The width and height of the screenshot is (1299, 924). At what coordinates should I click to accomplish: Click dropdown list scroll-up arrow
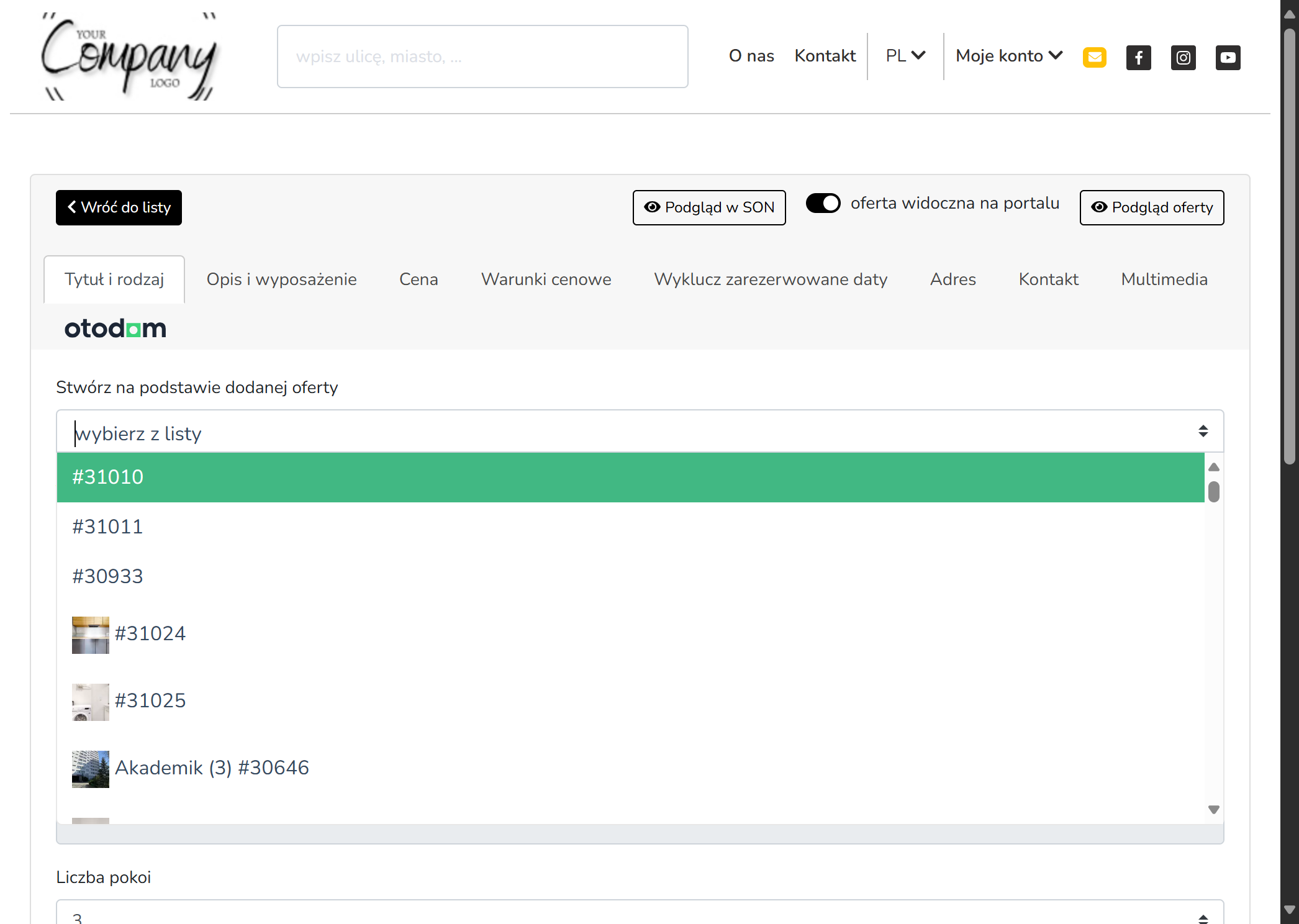coord(1214,467)
